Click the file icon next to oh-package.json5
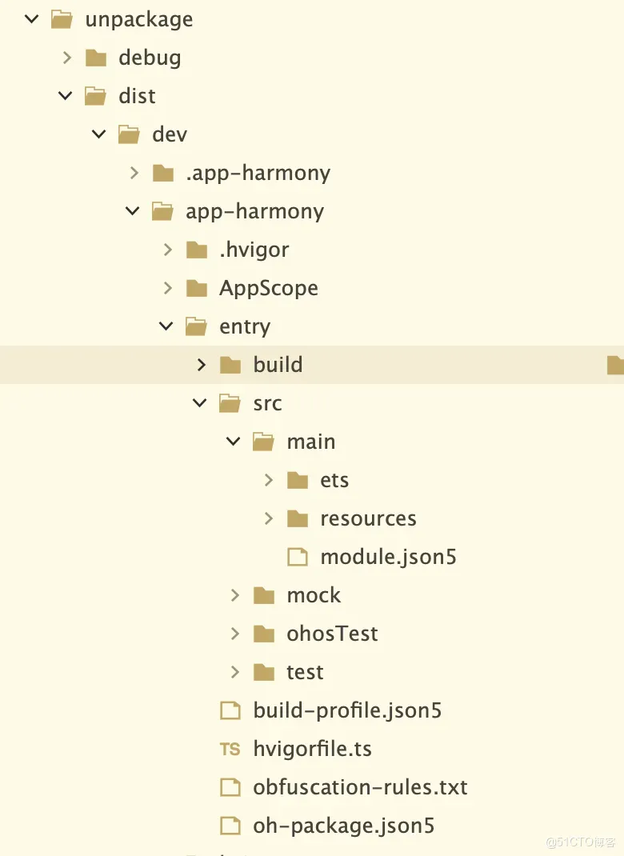Viewport: 624px width, 856px height. click(230, 825)
